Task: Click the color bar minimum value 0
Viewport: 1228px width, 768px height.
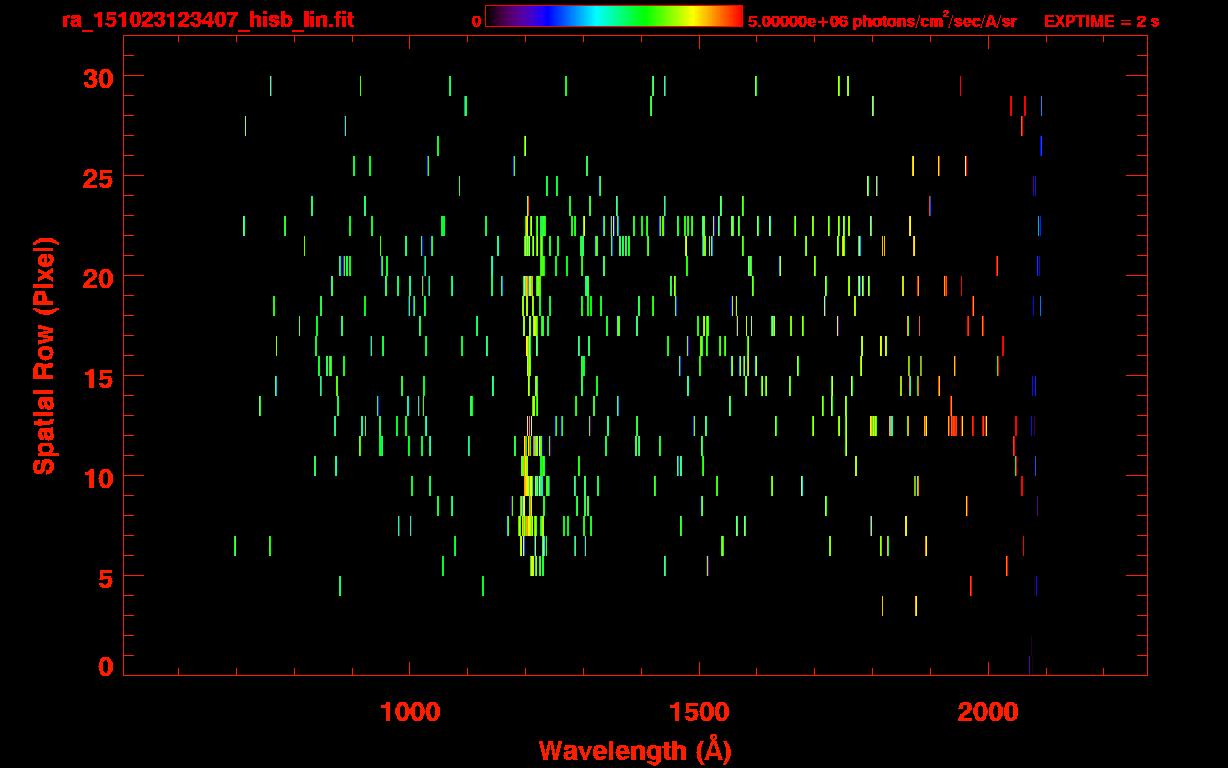Action: [x=476, y=21]
